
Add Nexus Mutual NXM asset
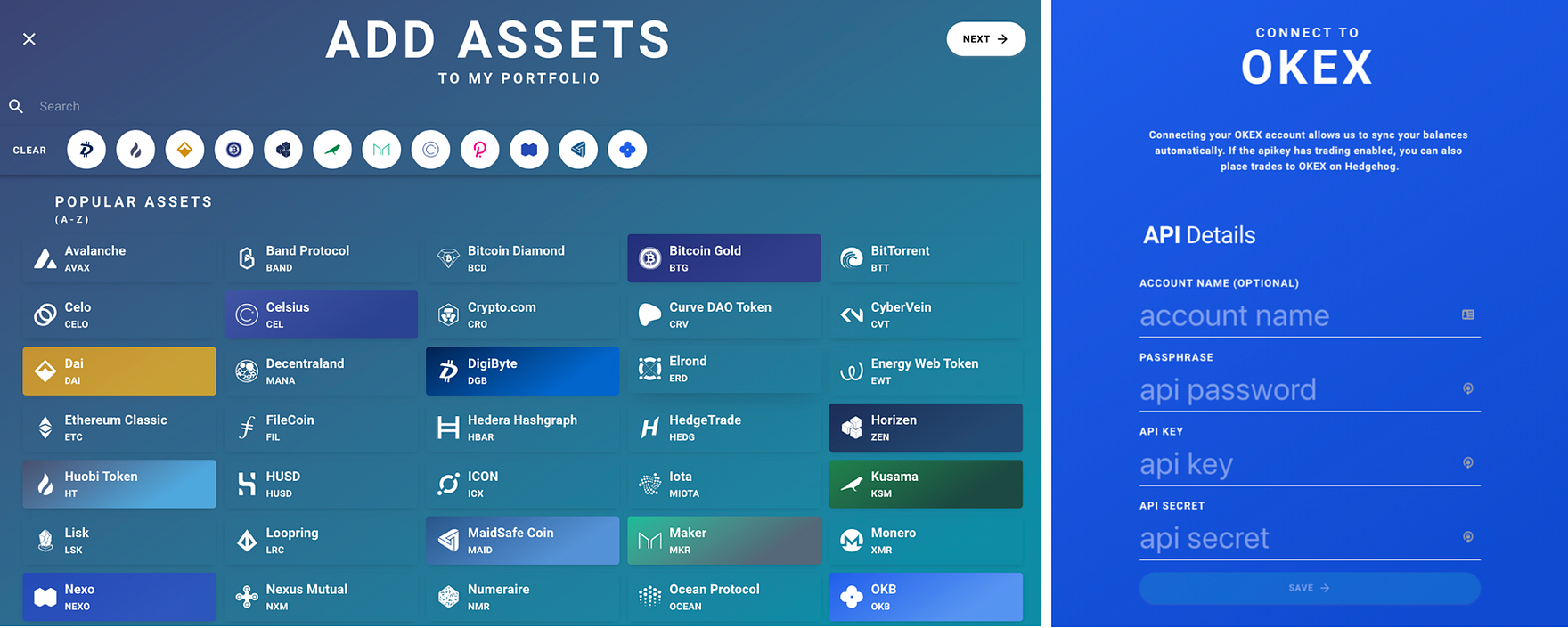pyautogui.click(x=321, y=597)
